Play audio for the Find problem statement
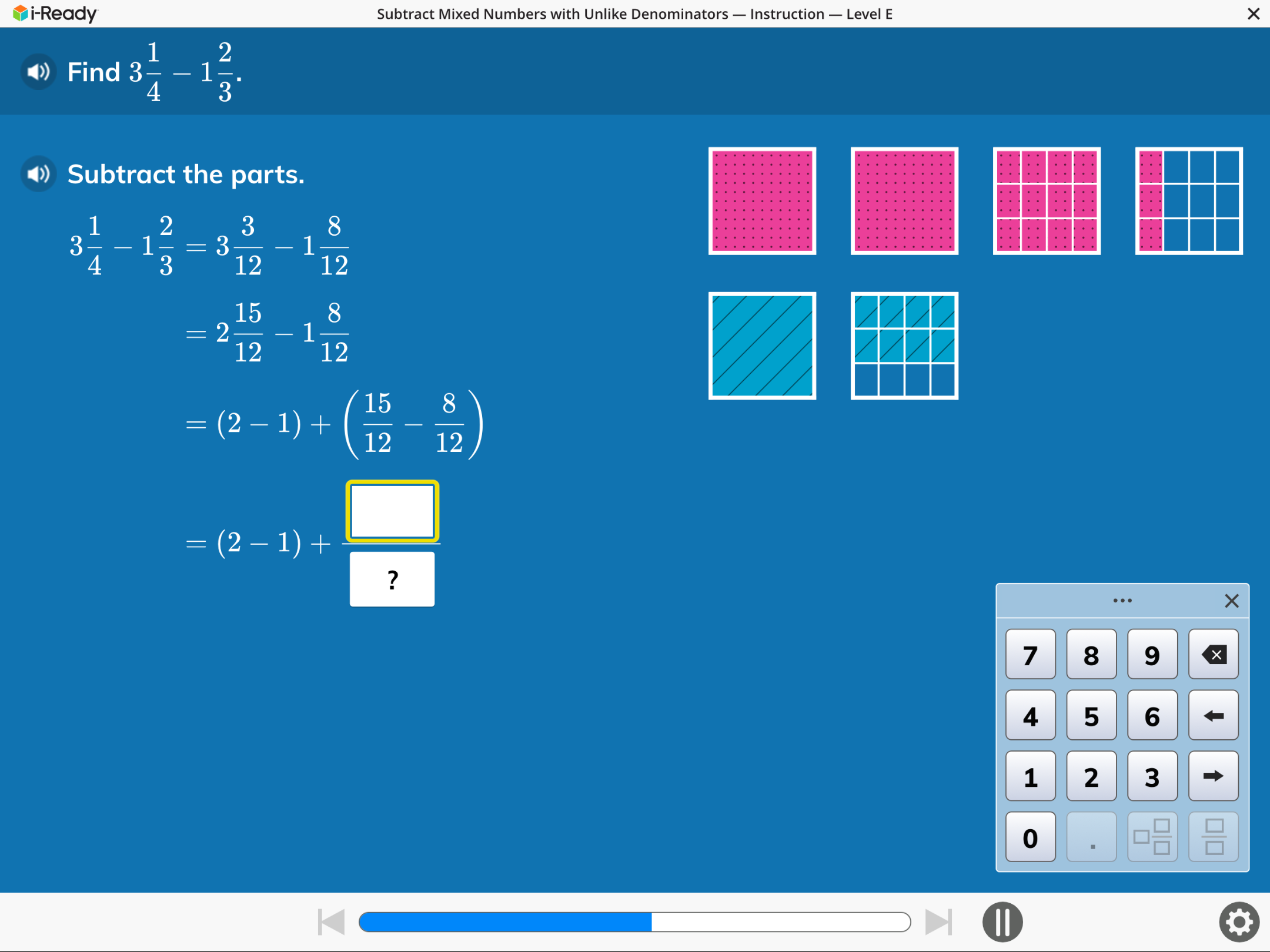The image size is (1270, 952). point(38,72)
